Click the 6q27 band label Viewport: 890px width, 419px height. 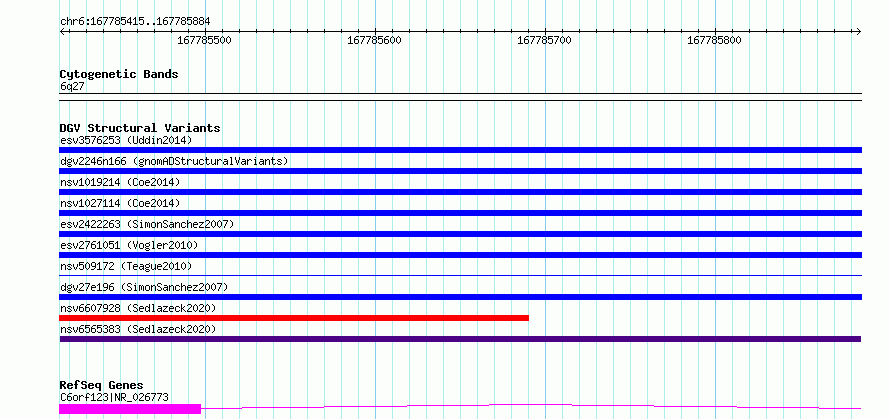(x=73, y=86)
